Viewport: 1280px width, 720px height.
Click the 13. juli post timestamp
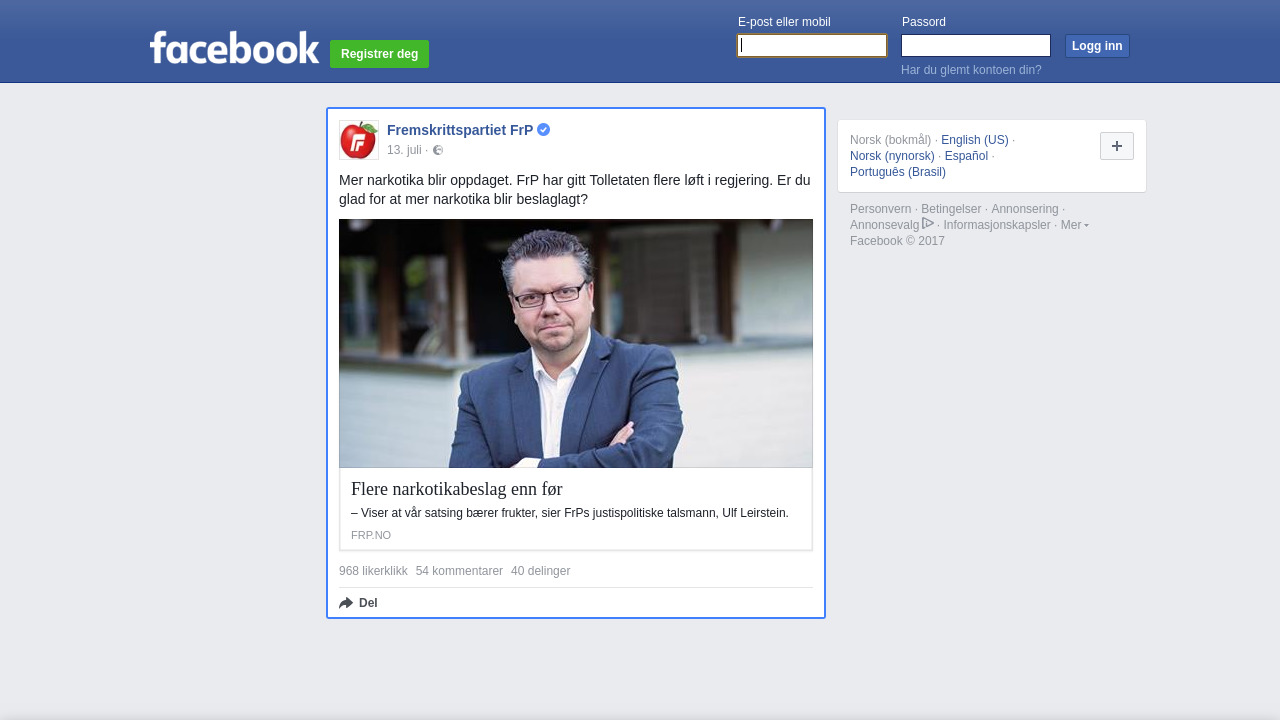click(404, 150)
